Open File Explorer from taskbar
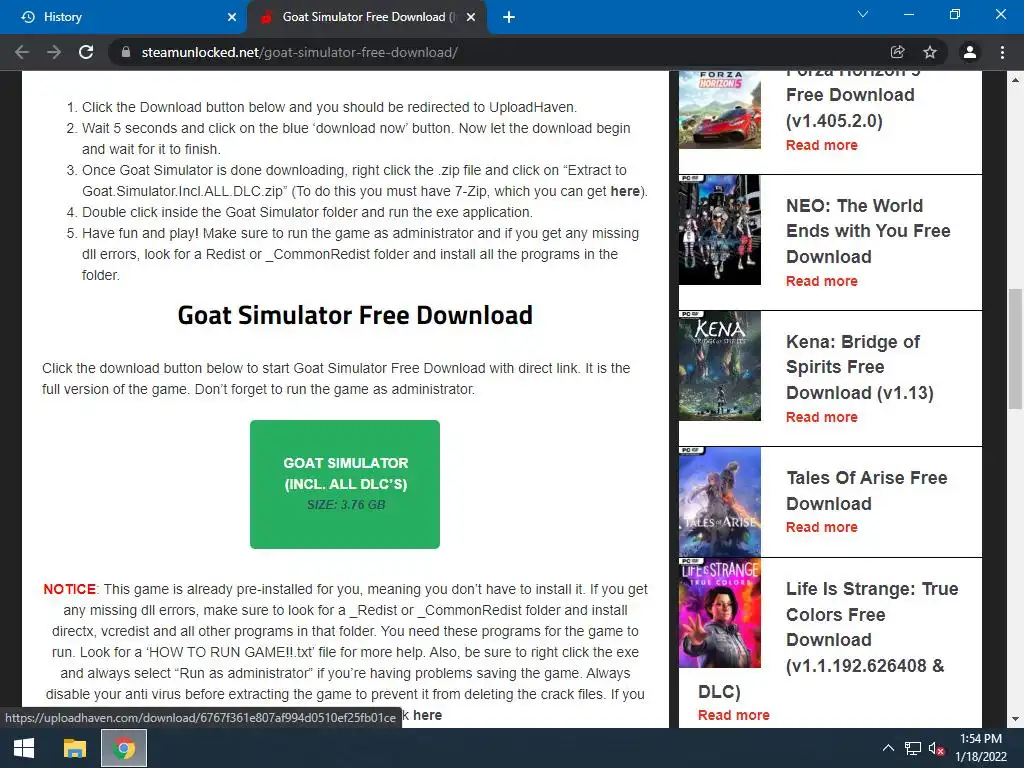This screenshot has height=768, width=1024. pyautogui.click(x=74, y=748)
